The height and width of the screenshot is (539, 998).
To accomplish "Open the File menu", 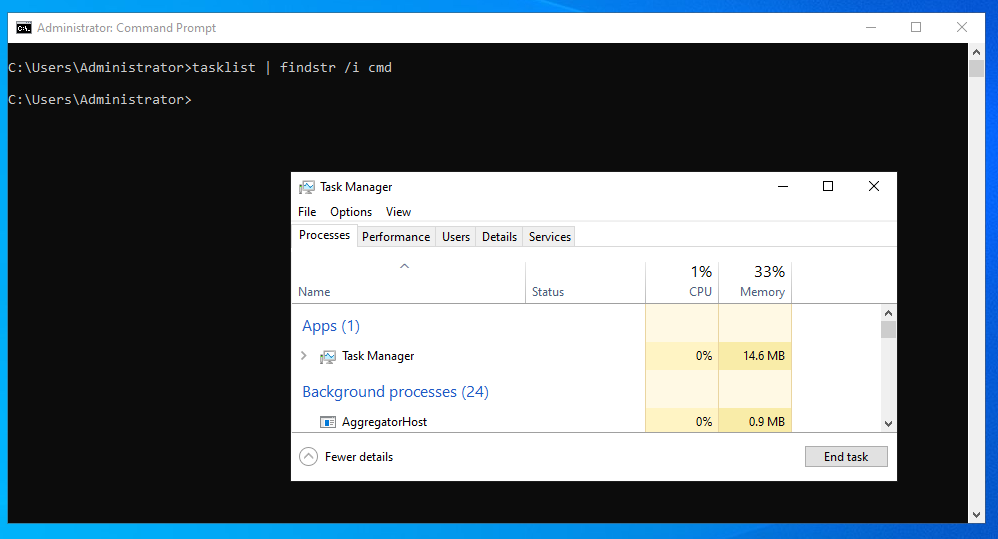I will pos(307,212).
